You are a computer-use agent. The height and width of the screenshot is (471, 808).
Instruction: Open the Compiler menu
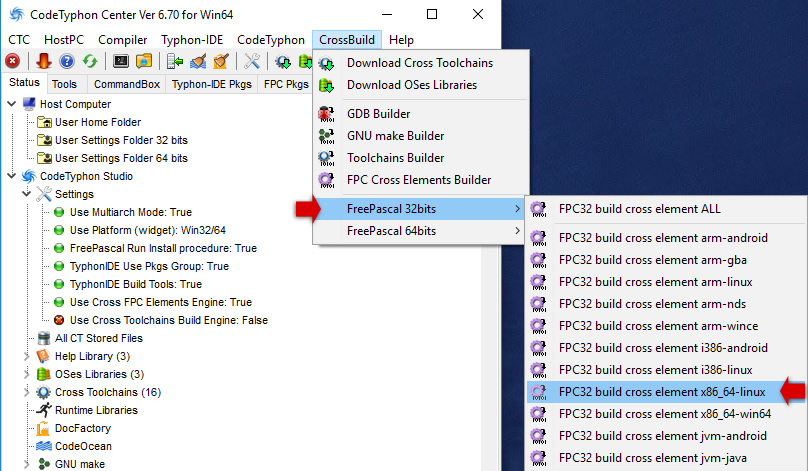(123, 39)
